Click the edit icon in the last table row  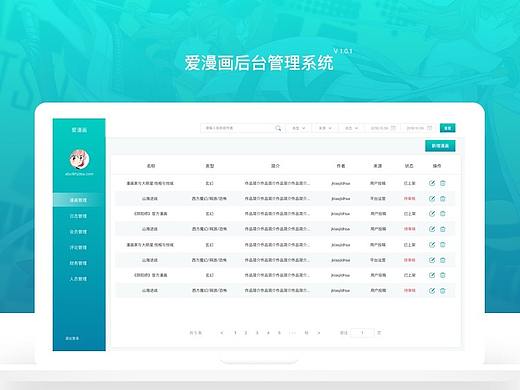(432, 291)
